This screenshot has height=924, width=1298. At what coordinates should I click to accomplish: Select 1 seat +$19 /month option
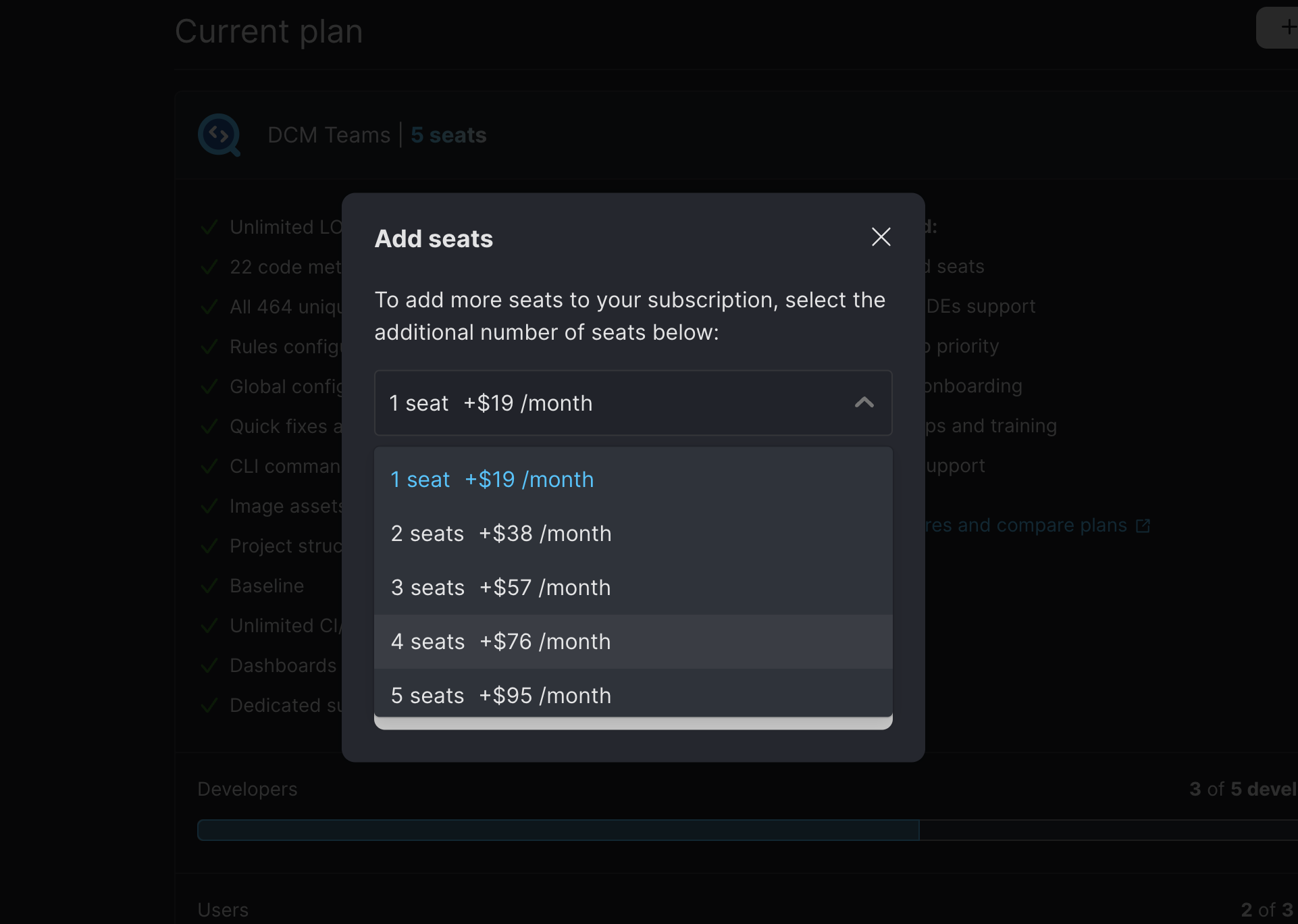492,480
